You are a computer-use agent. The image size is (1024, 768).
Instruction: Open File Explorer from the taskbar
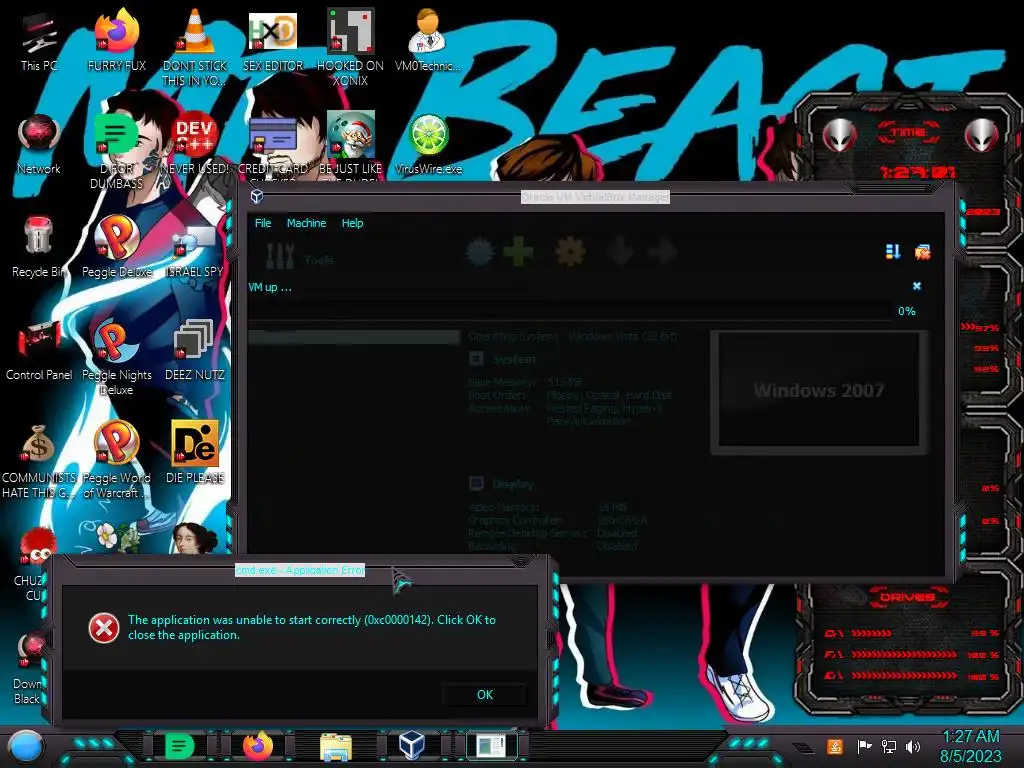pyautogui.click(x=336, y=747)
